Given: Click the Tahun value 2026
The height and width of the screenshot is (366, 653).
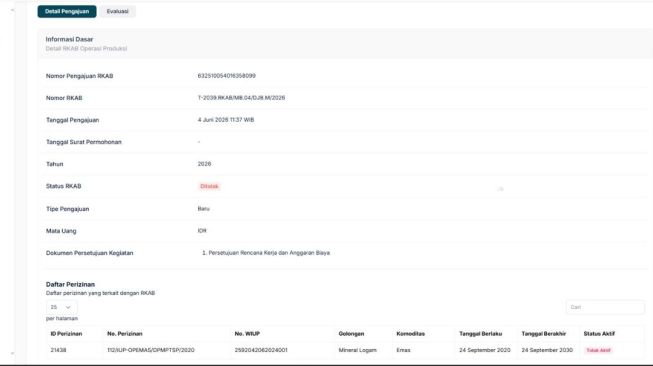Looking at the screenshot, I should tap(204, 164).
